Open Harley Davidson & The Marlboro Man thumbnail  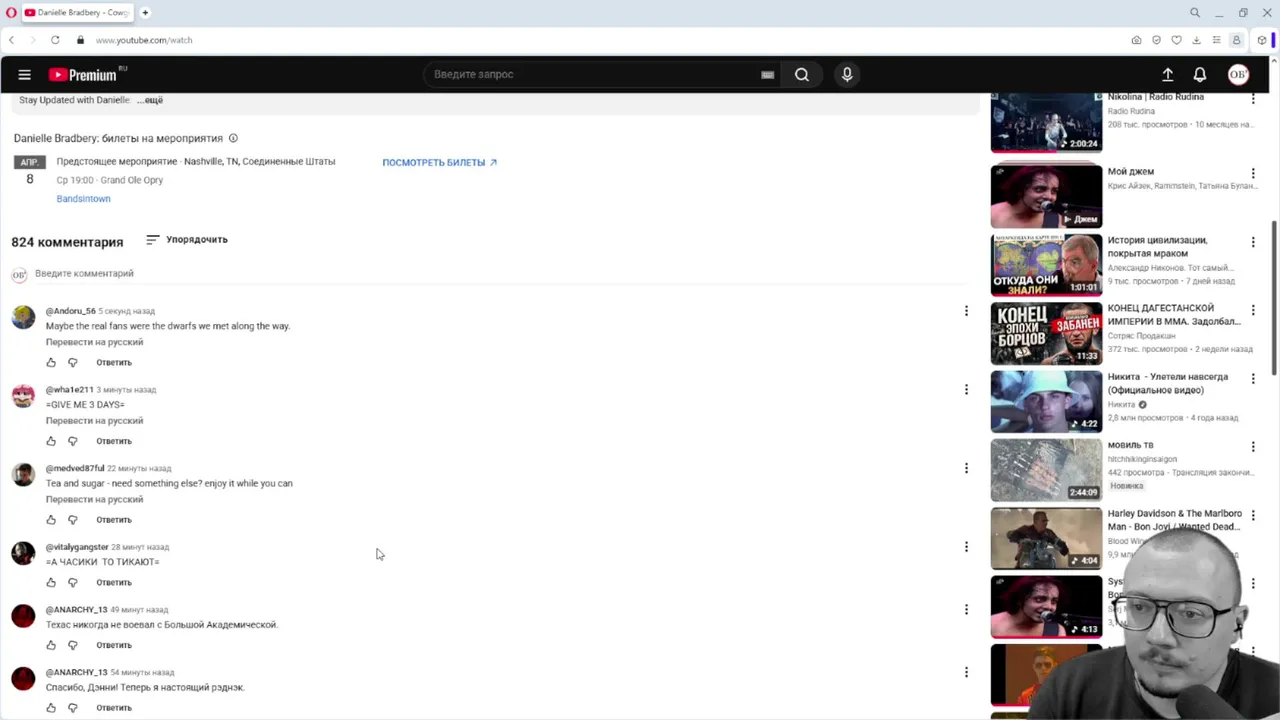1046,538
